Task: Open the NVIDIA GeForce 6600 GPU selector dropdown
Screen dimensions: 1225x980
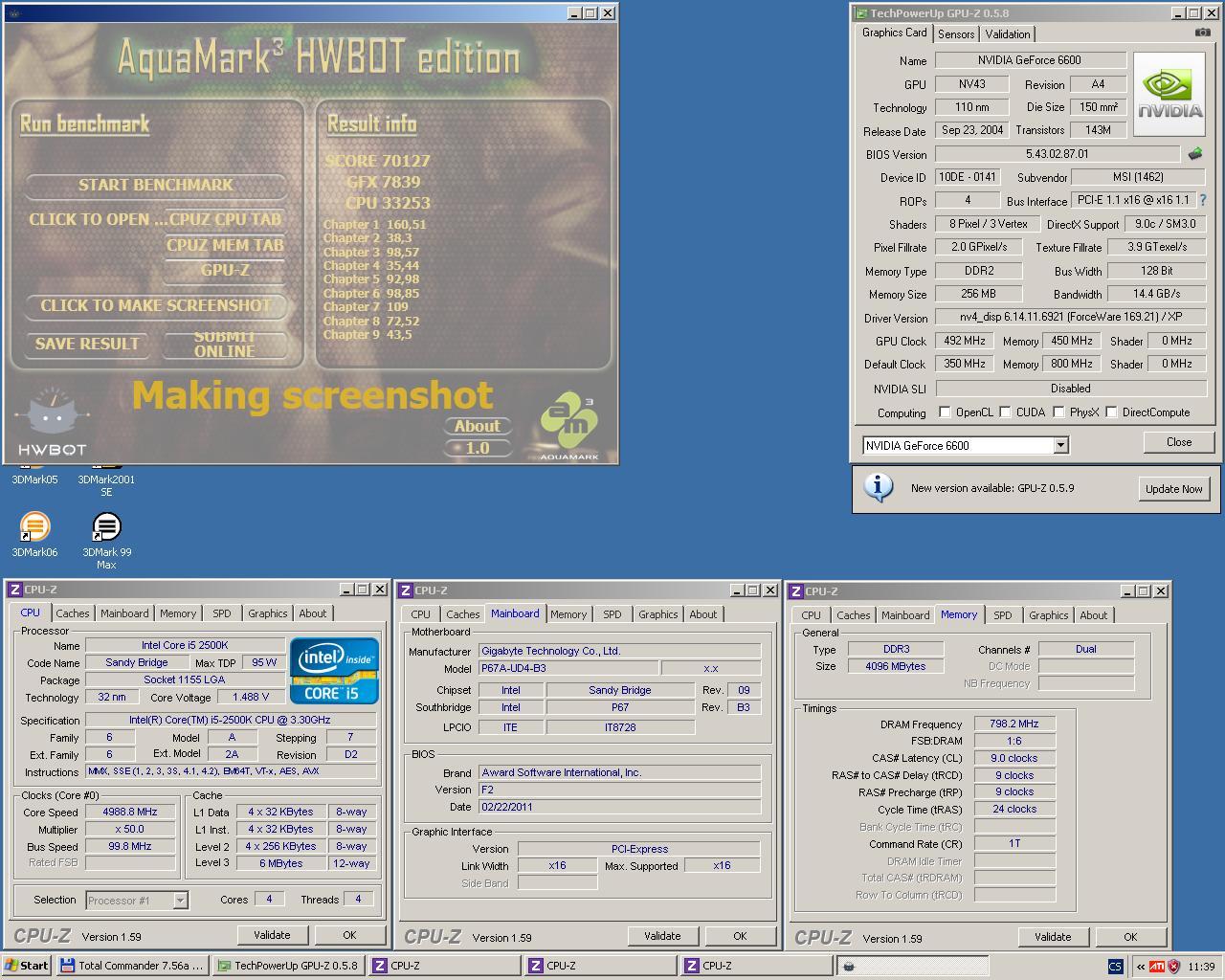Action: [x=1060, y=445]
